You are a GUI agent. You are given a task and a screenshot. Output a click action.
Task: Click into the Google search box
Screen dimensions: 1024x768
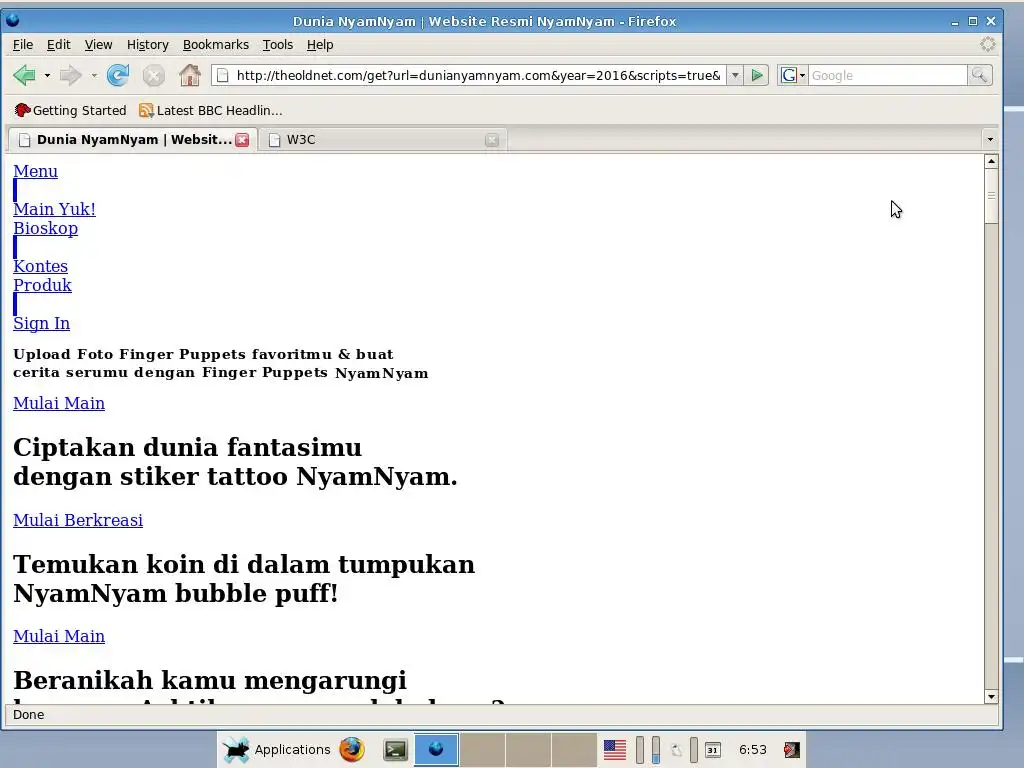tap(888, 76)
